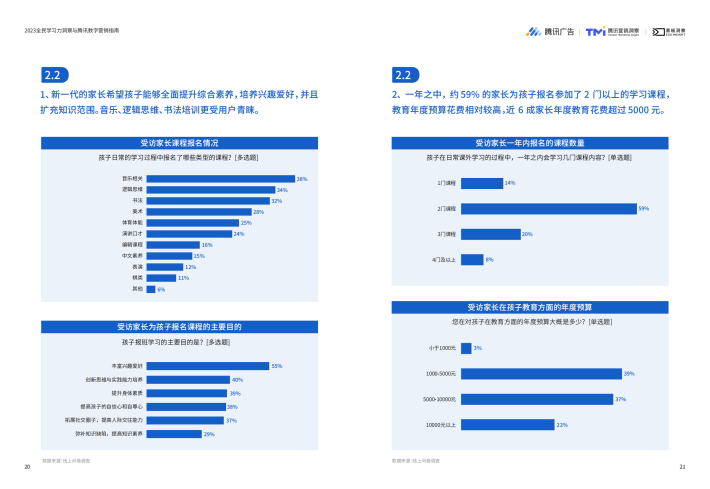This screenshot has height=489, width=710.
Task: Click the TMI 腾讯营销洞察 logo
Action: (x=613, y=32)
